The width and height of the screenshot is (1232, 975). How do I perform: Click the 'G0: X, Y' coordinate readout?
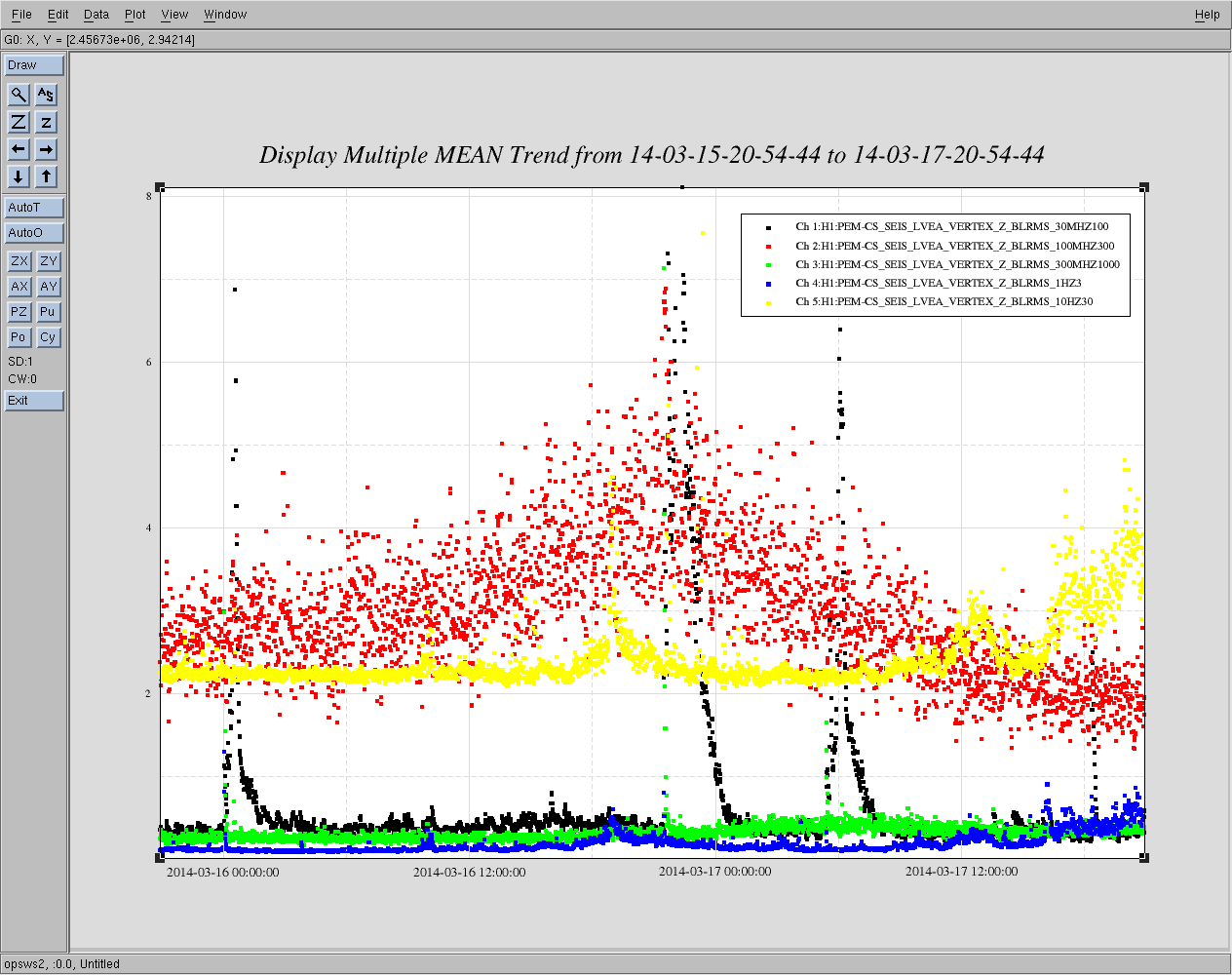[x=99, y=40]
